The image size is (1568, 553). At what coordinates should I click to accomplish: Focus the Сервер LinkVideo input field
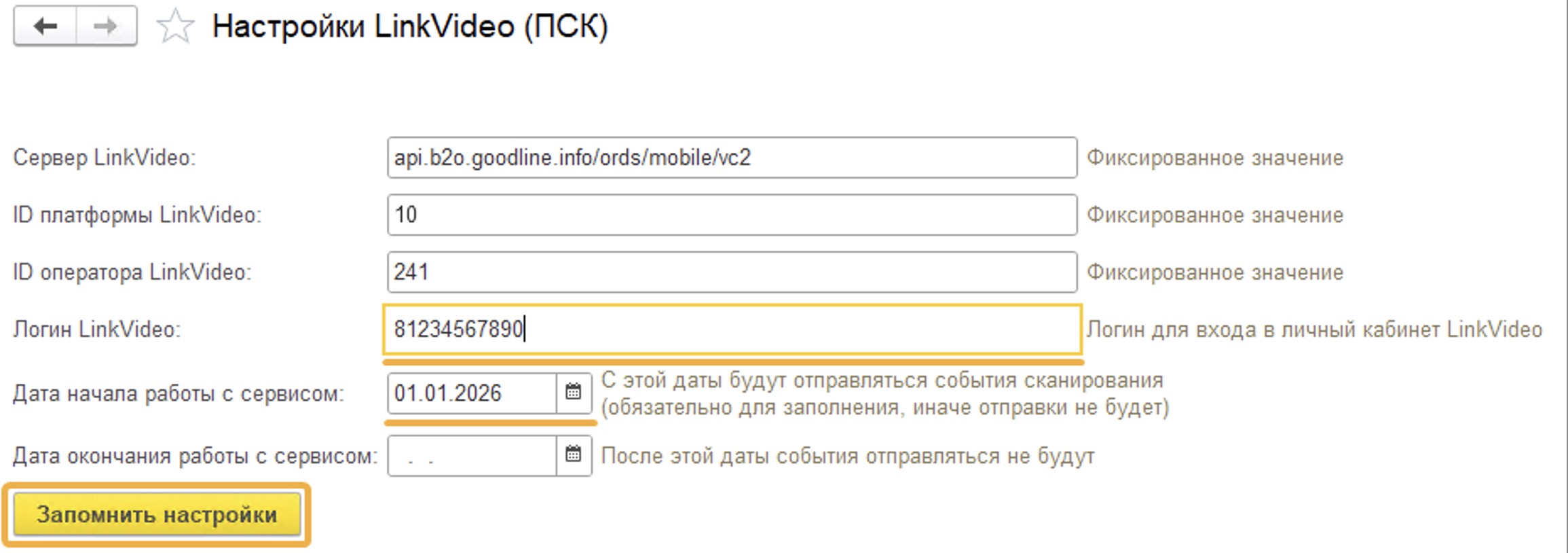tap(732, 158)
